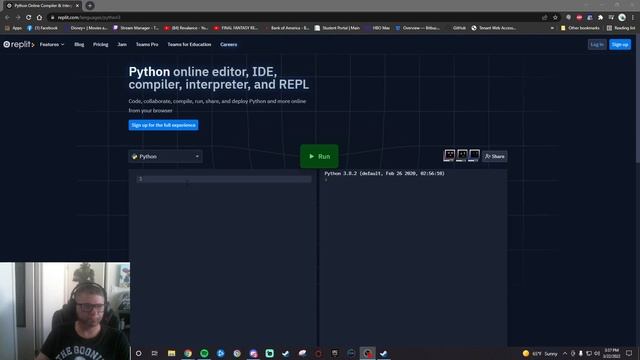Go to the browser home page icon
The image size is (640, 360).
39,18
